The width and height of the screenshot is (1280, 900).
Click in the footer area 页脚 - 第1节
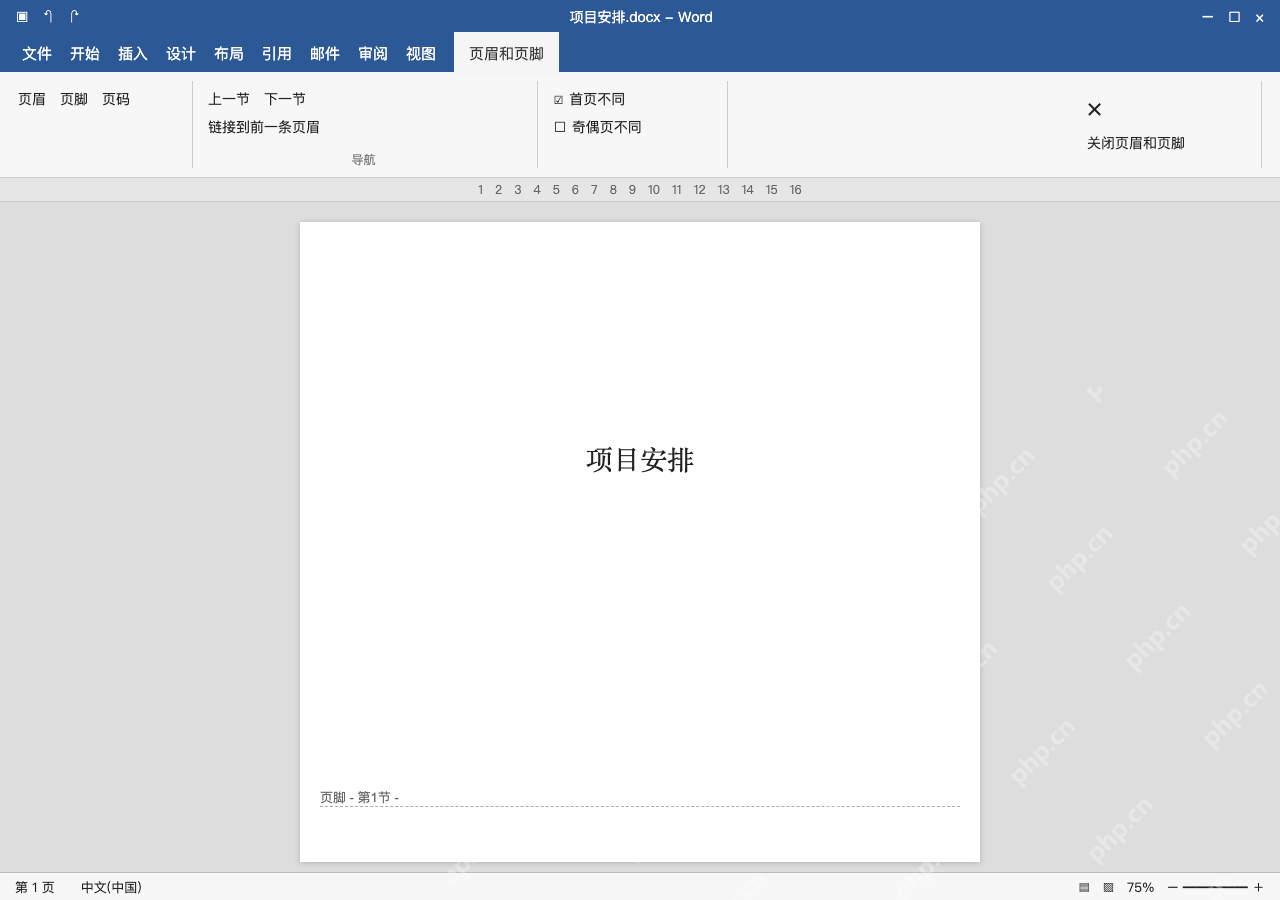point(359,797)
